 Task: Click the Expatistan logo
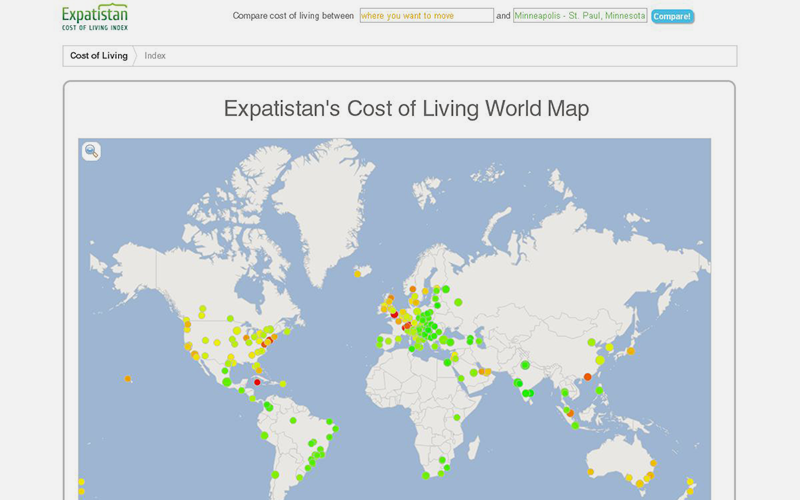(94, 16)
